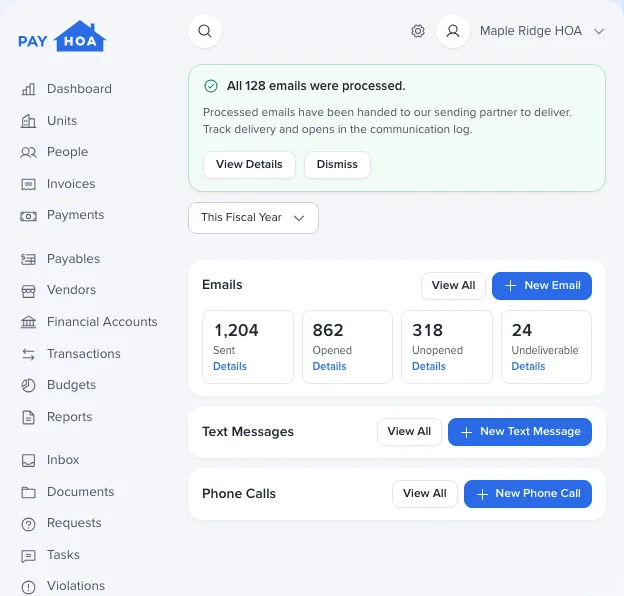Click the People icon in sidebar
Viewport: 624px width, 596px height.
point(28,152)
